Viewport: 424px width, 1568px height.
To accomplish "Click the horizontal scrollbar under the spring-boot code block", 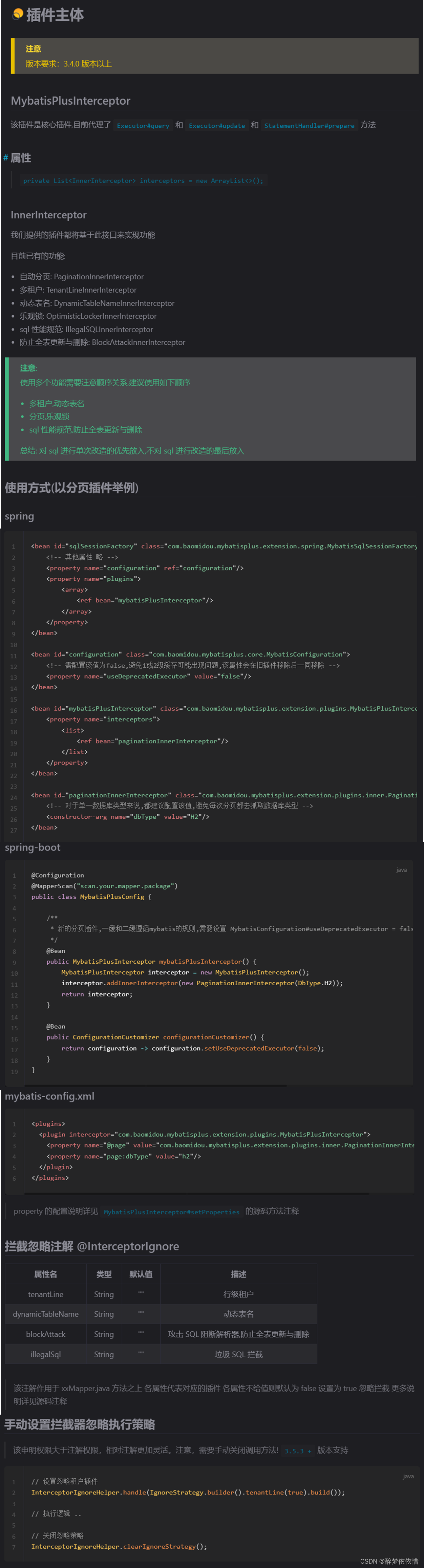I will (x=155, y=1085).
